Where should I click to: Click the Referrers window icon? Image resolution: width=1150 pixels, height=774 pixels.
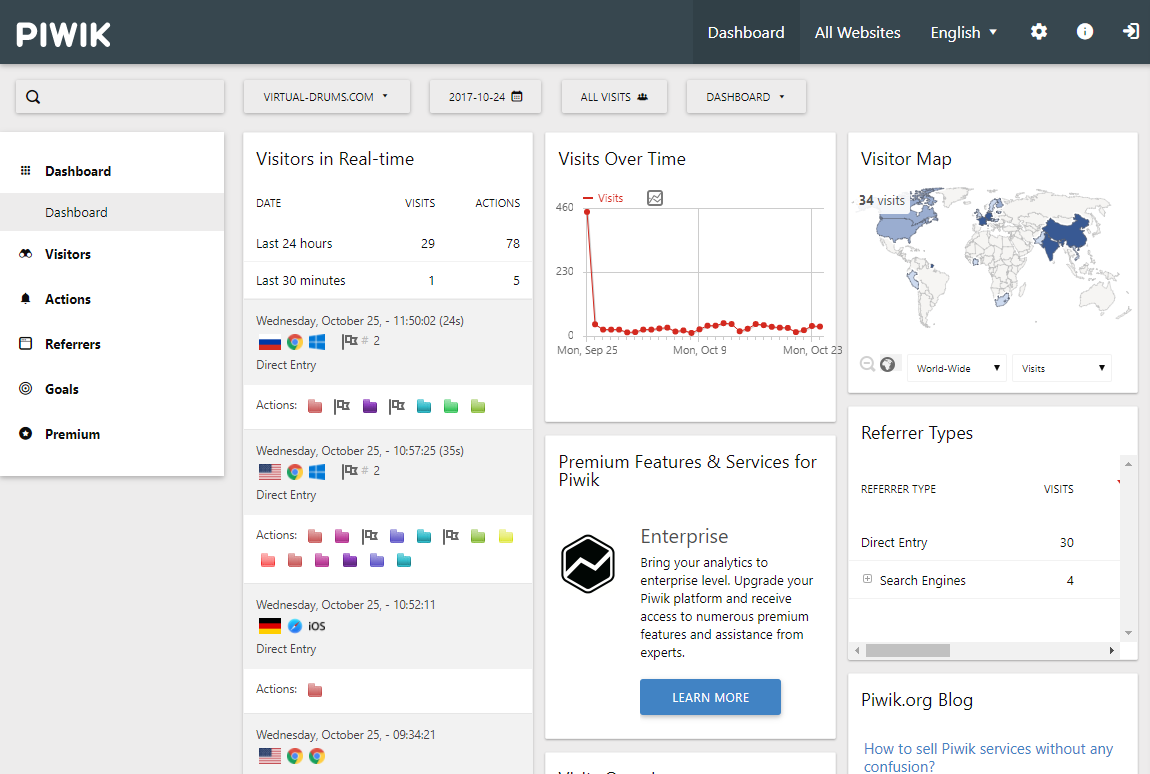tap(26, 343)
